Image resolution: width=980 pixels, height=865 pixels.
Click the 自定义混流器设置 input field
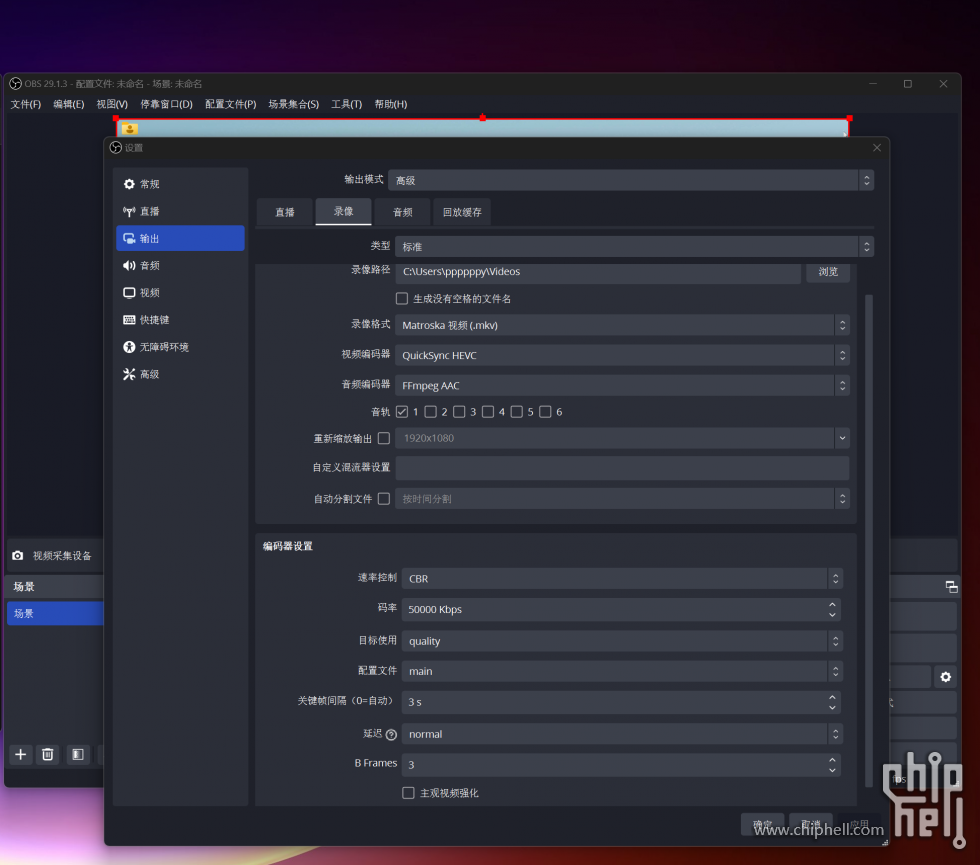pyautogui.click(x=622, y=468)
